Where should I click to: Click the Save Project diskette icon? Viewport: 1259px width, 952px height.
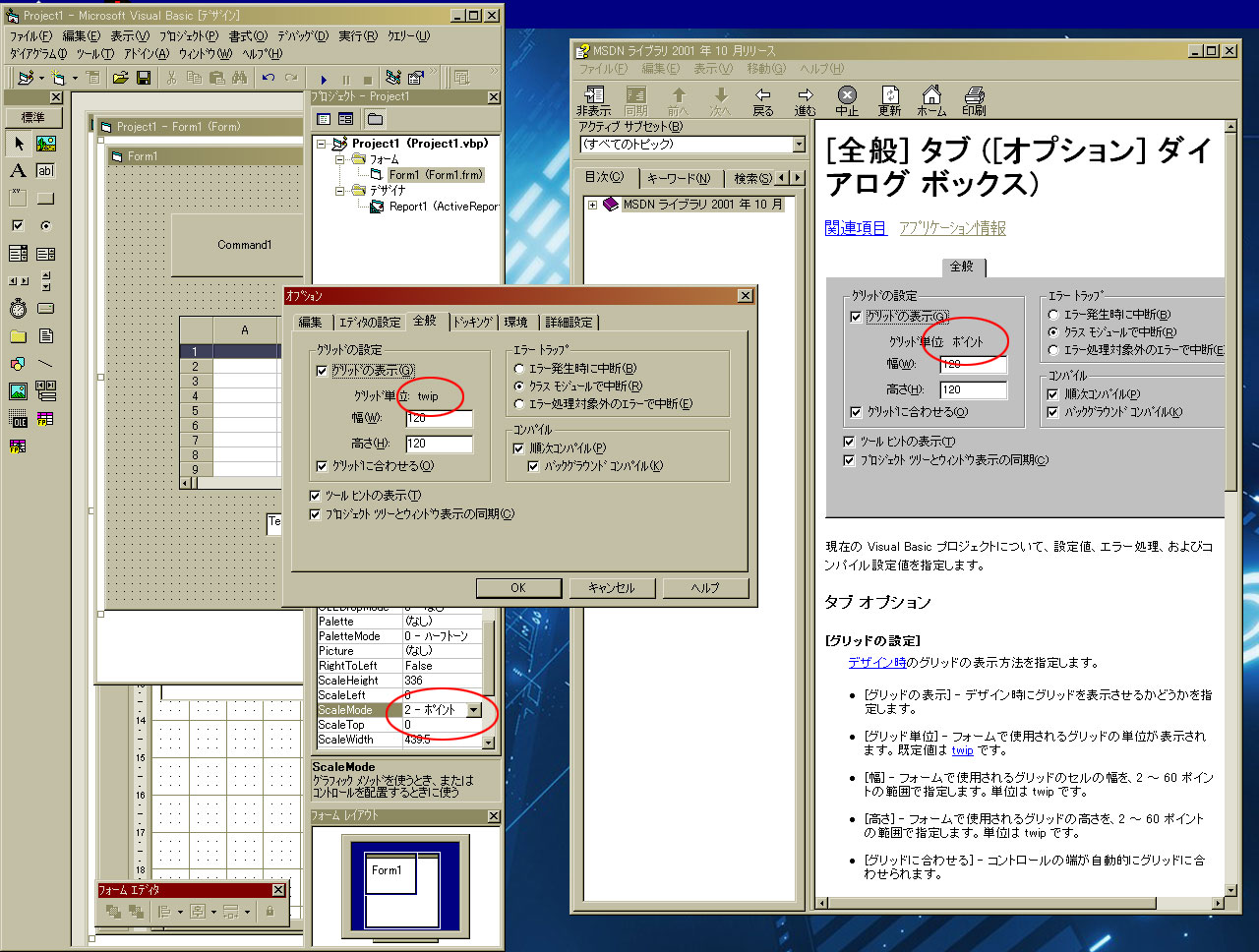pyautogui.click(x=144, y=78)
